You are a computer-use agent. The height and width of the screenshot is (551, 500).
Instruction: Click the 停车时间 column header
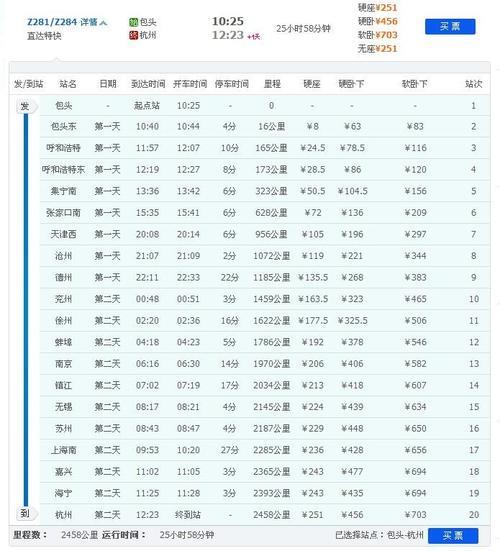[x=232, y=84]
